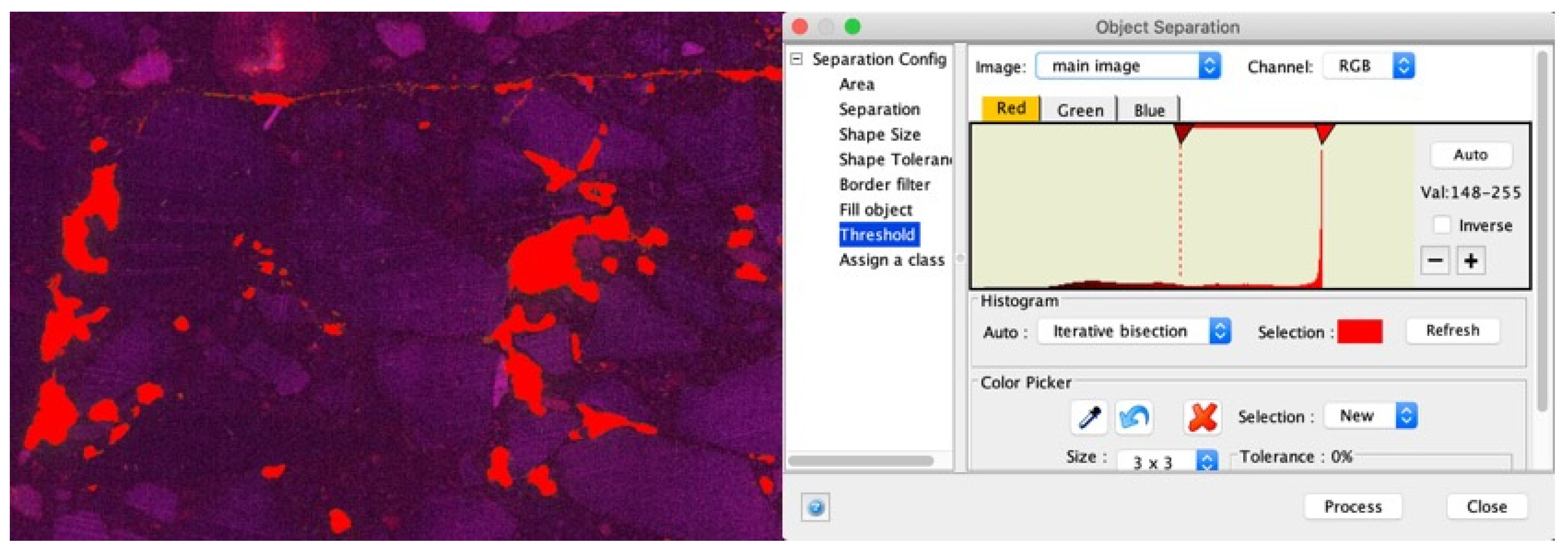Click the Process button

pos(1353,506)
